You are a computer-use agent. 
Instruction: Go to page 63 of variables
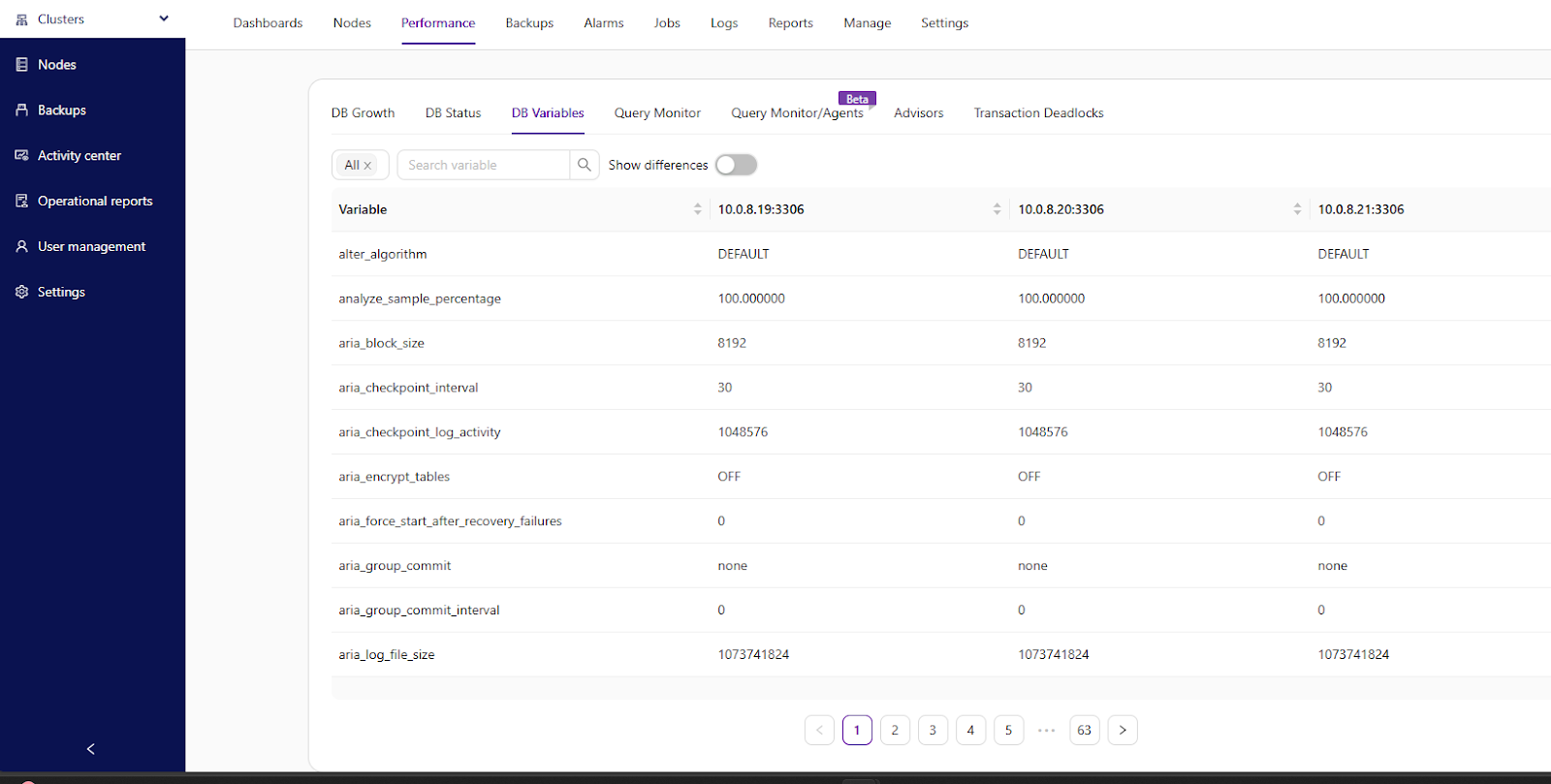tap(1084, 731)
